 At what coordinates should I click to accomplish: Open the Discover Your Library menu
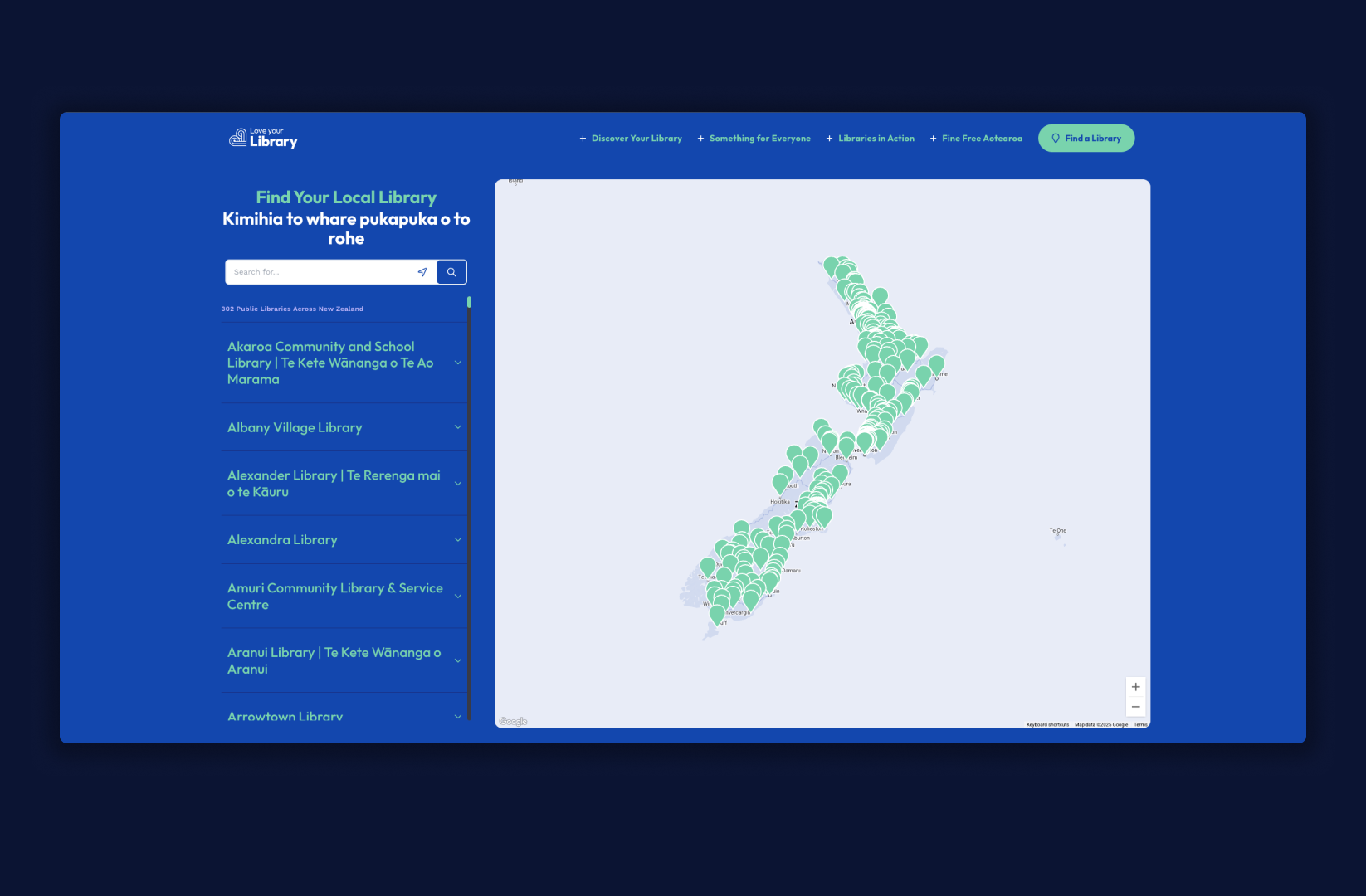point(631,139)
